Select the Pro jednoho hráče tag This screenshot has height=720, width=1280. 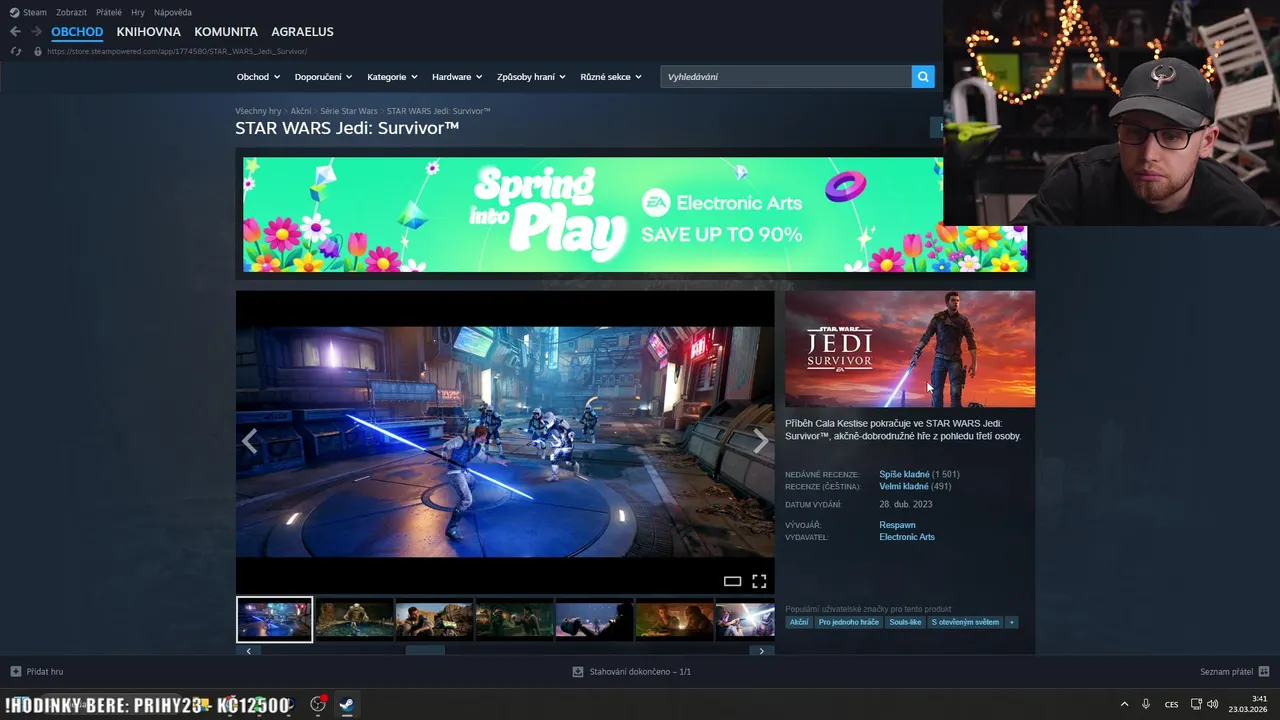848,622
